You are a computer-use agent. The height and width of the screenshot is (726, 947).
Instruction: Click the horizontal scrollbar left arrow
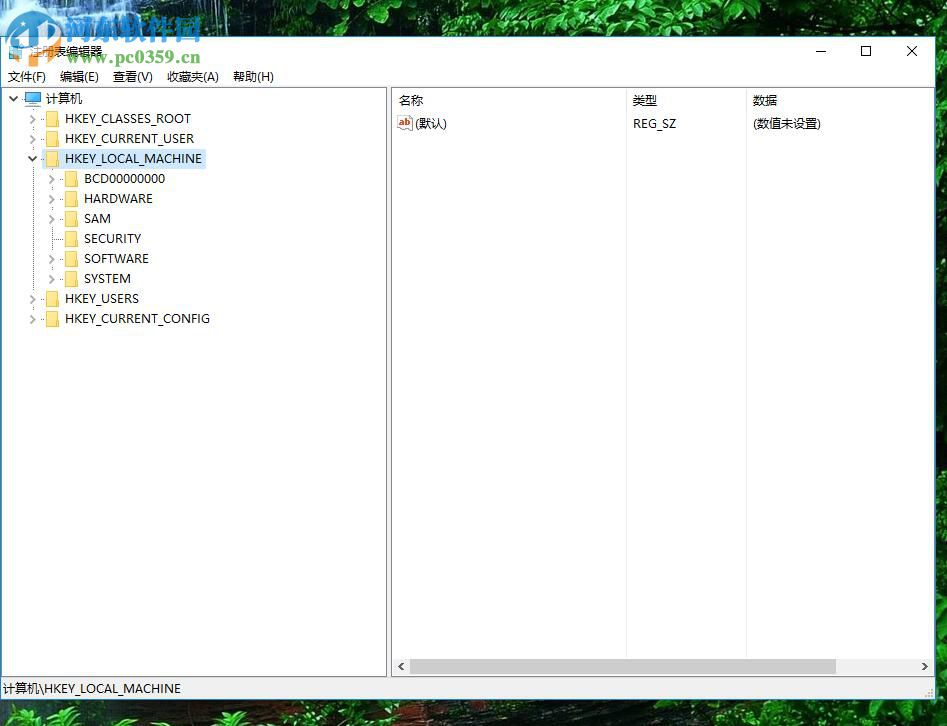[401, 666]
